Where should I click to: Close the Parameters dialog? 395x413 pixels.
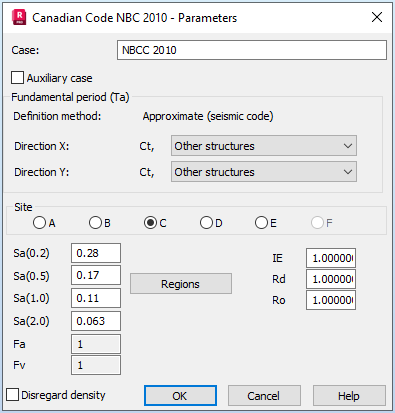(x=377, y=17)
